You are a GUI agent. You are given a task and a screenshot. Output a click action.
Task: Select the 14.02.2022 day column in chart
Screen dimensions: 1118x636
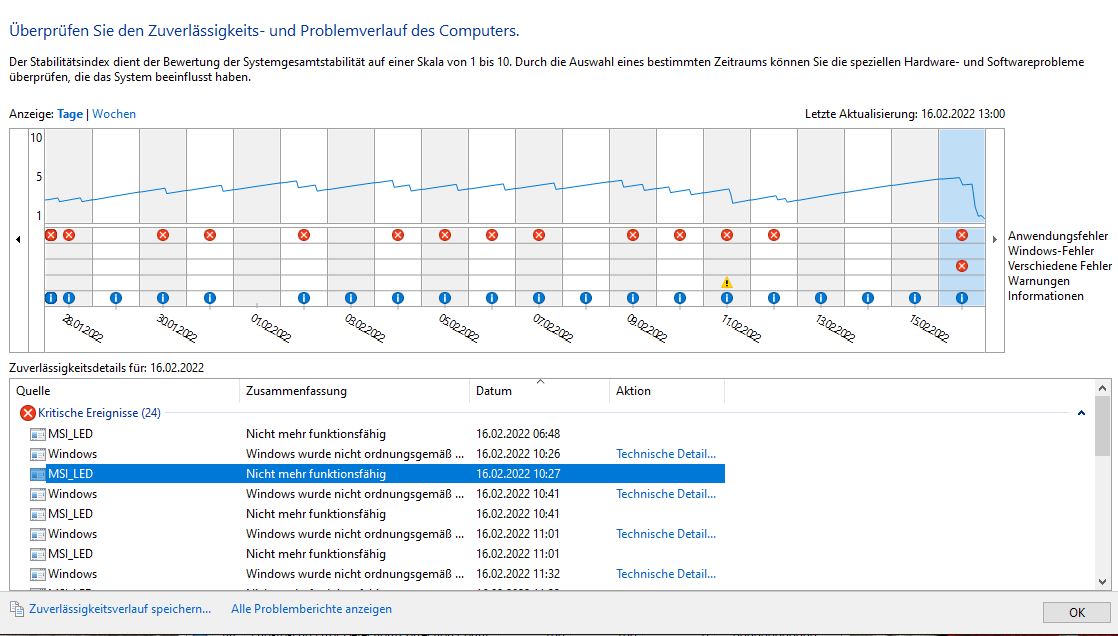point(868,217)
